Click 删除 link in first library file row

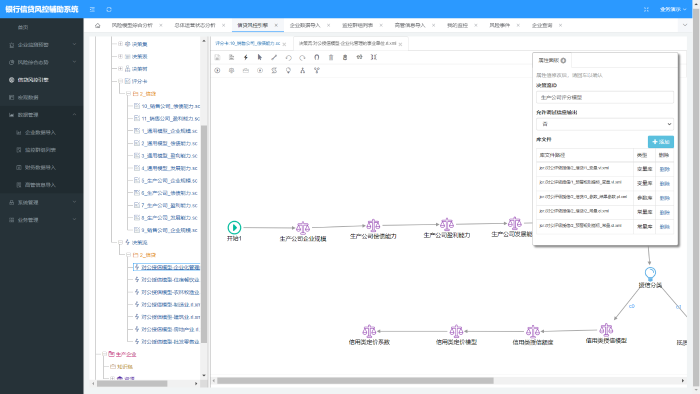point(664,169)
